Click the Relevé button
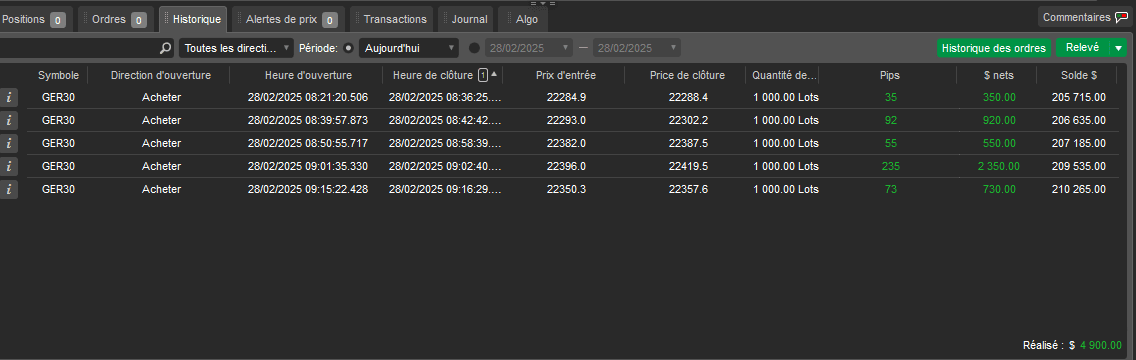Screen dimensions: 1136x360 point(1082,48)
